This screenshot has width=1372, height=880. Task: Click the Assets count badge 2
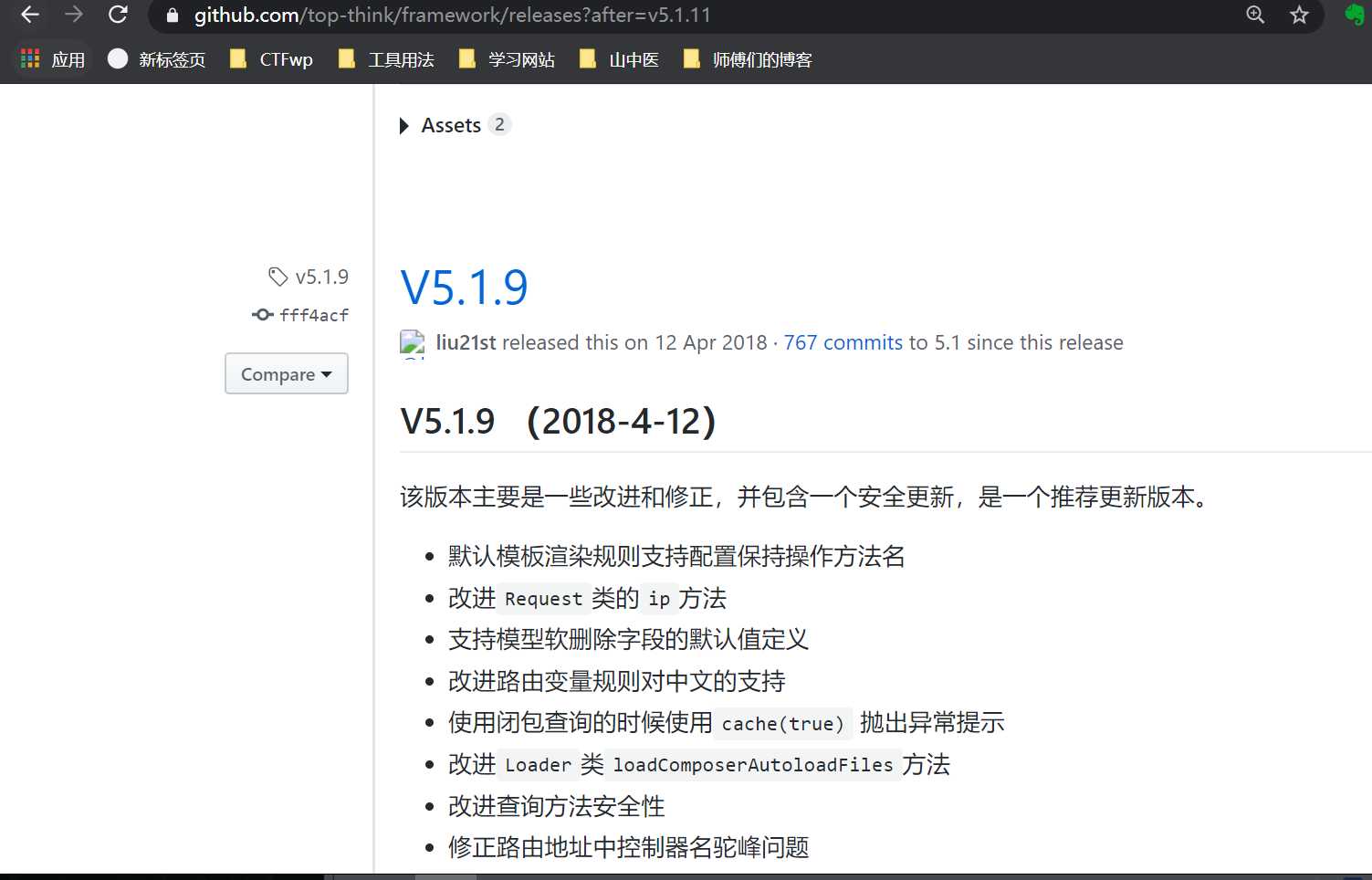499,125
